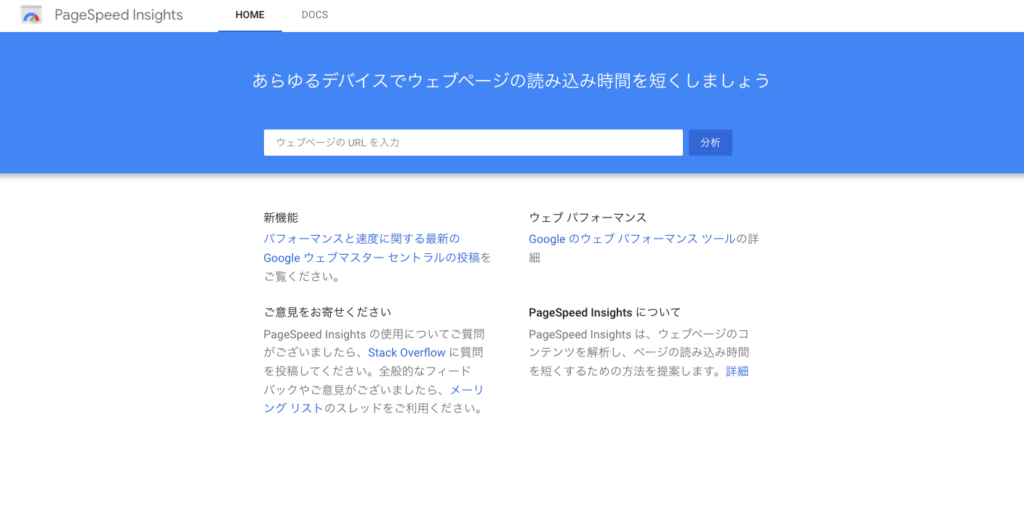
Task: Switch to the DOCS tab
Action: (x=315, y=15)
